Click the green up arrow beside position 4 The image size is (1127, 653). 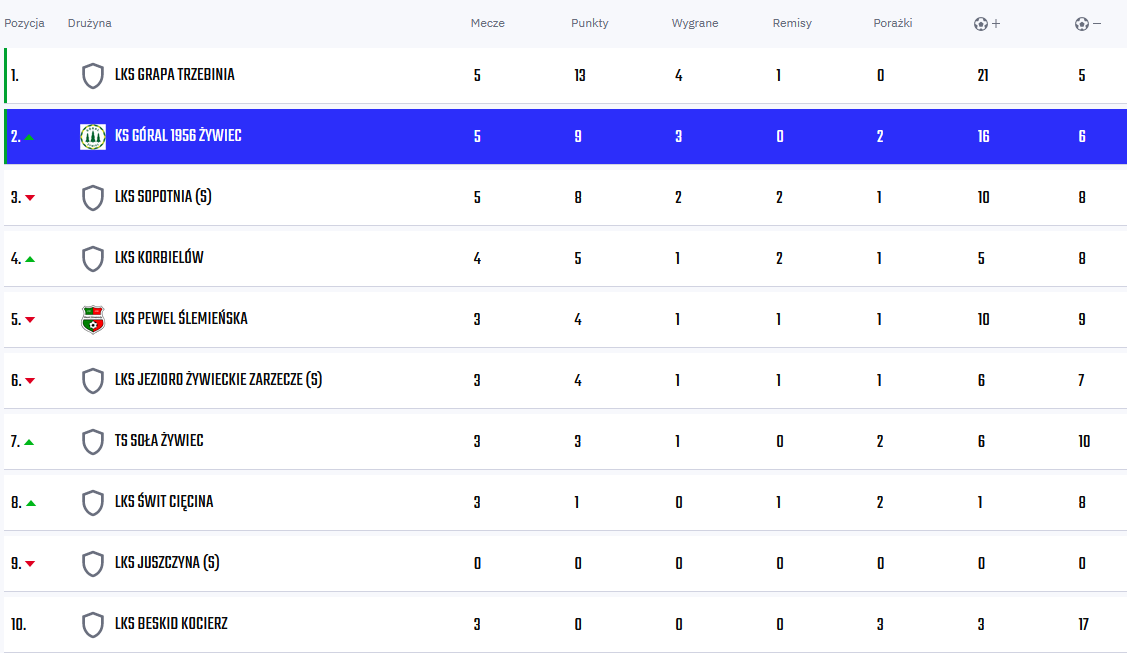click(x=30, y=259)
